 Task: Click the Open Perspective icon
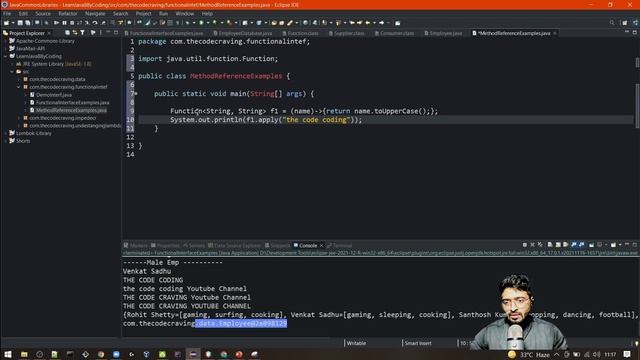[624, 23]
